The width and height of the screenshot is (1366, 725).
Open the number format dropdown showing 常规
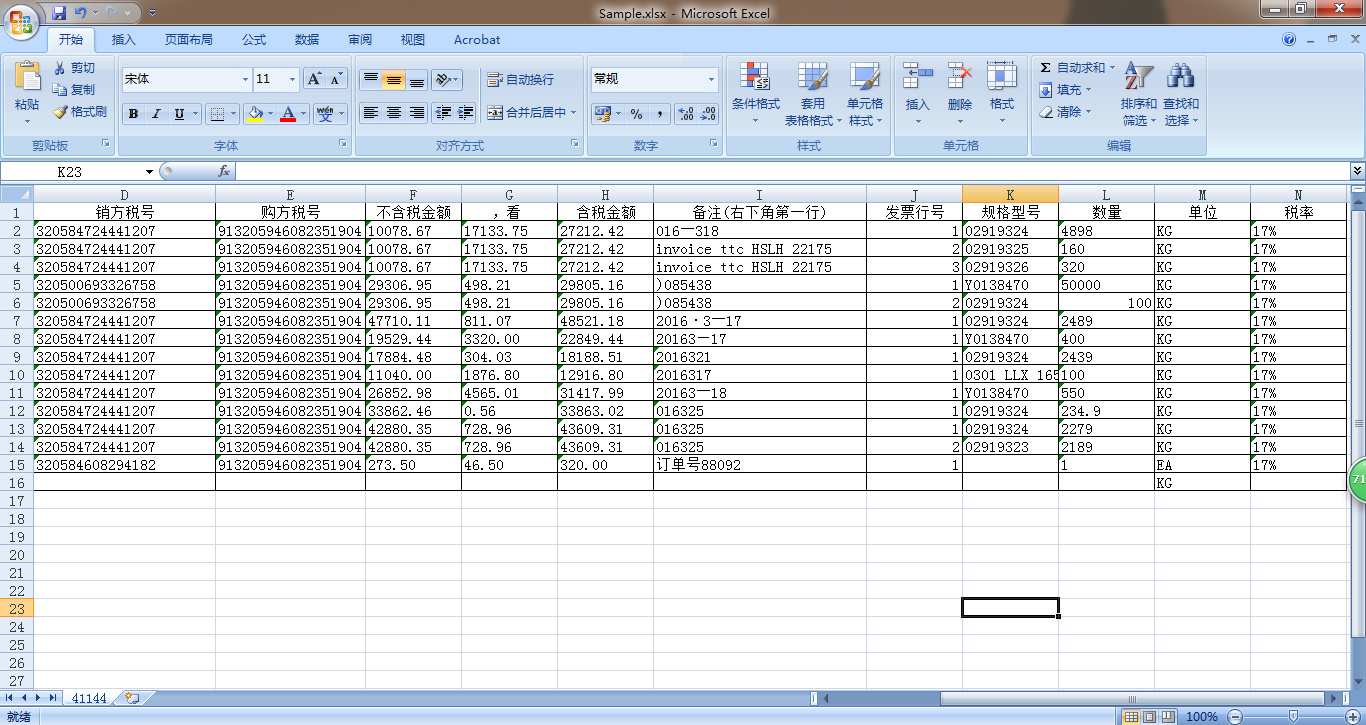pyautogui.click(x=712, y=79)
